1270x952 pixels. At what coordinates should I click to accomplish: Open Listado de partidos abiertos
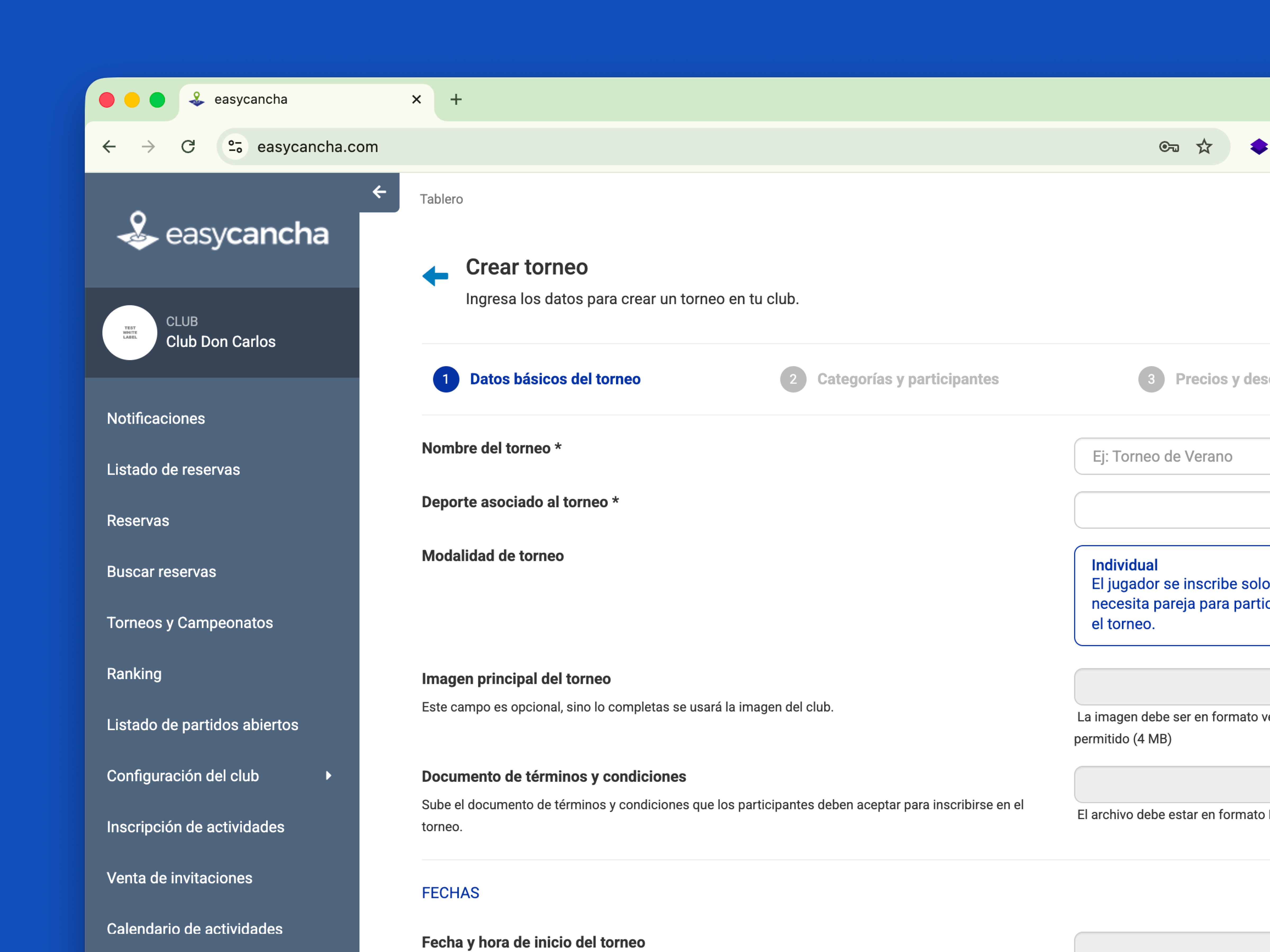pos(203,725)
